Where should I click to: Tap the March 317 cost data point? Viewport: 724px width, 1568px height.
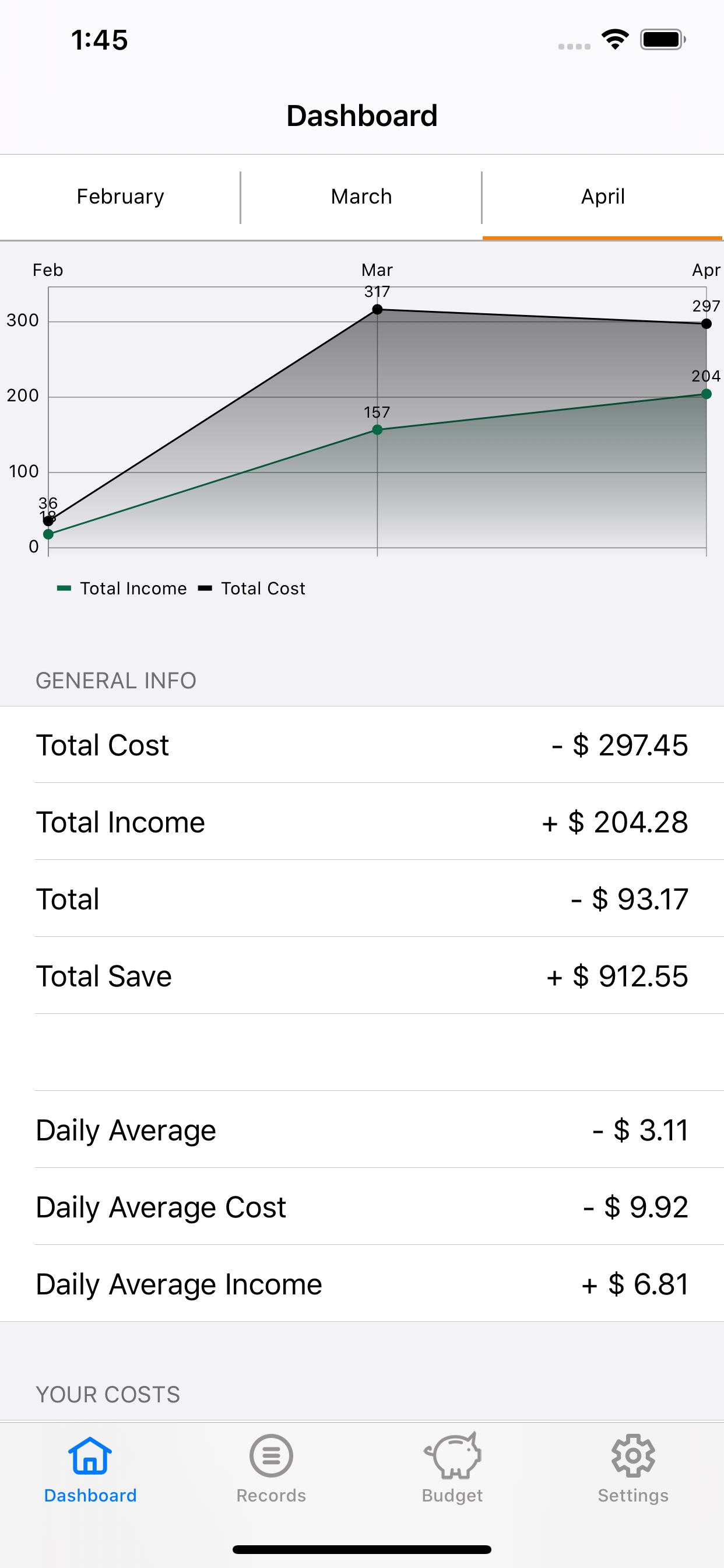tap(377, 309)
